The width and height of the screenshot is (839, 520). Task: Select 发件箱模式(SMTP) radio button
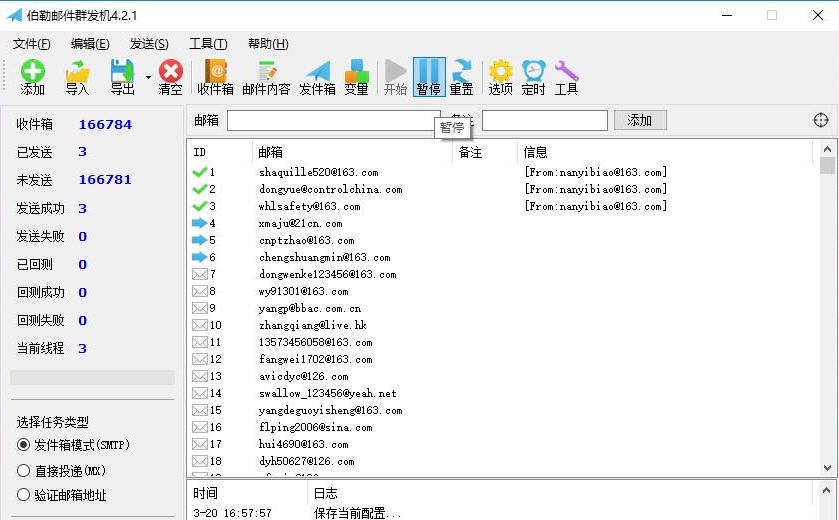point(23,445)
